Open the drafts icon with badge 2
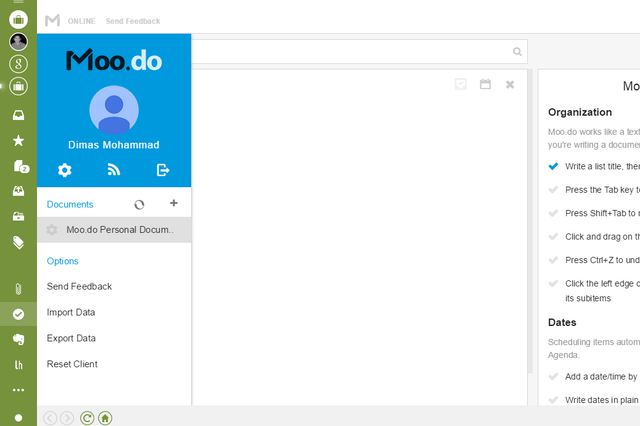Viewport: 640px width, 426px height. (20, 166)
